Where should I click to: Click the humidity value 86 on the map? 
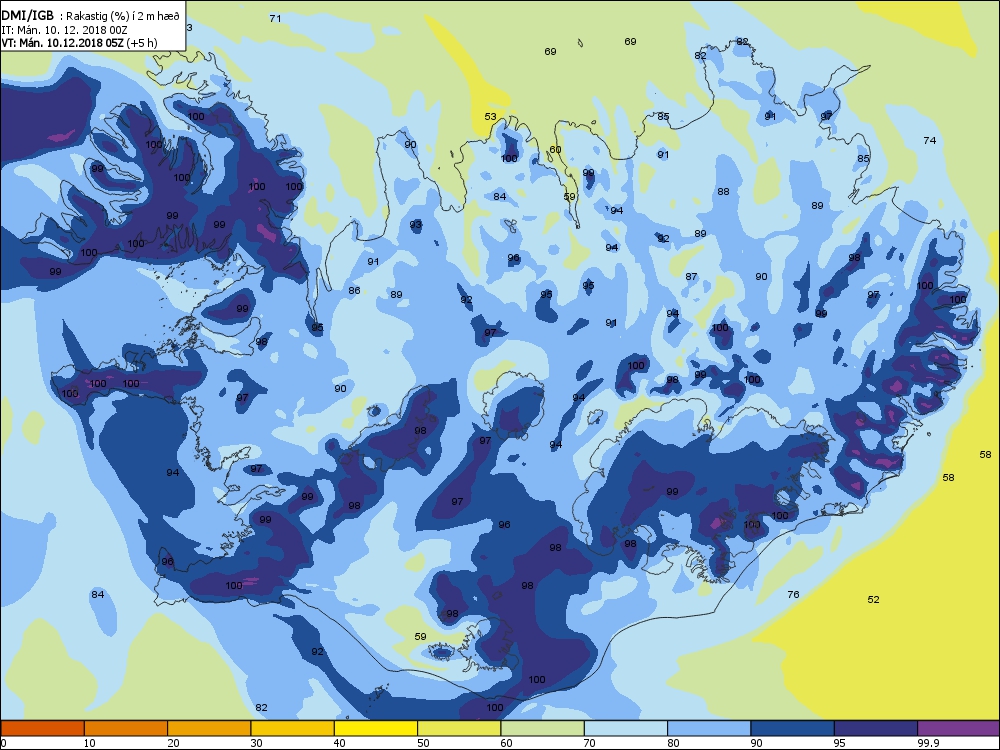354,290
